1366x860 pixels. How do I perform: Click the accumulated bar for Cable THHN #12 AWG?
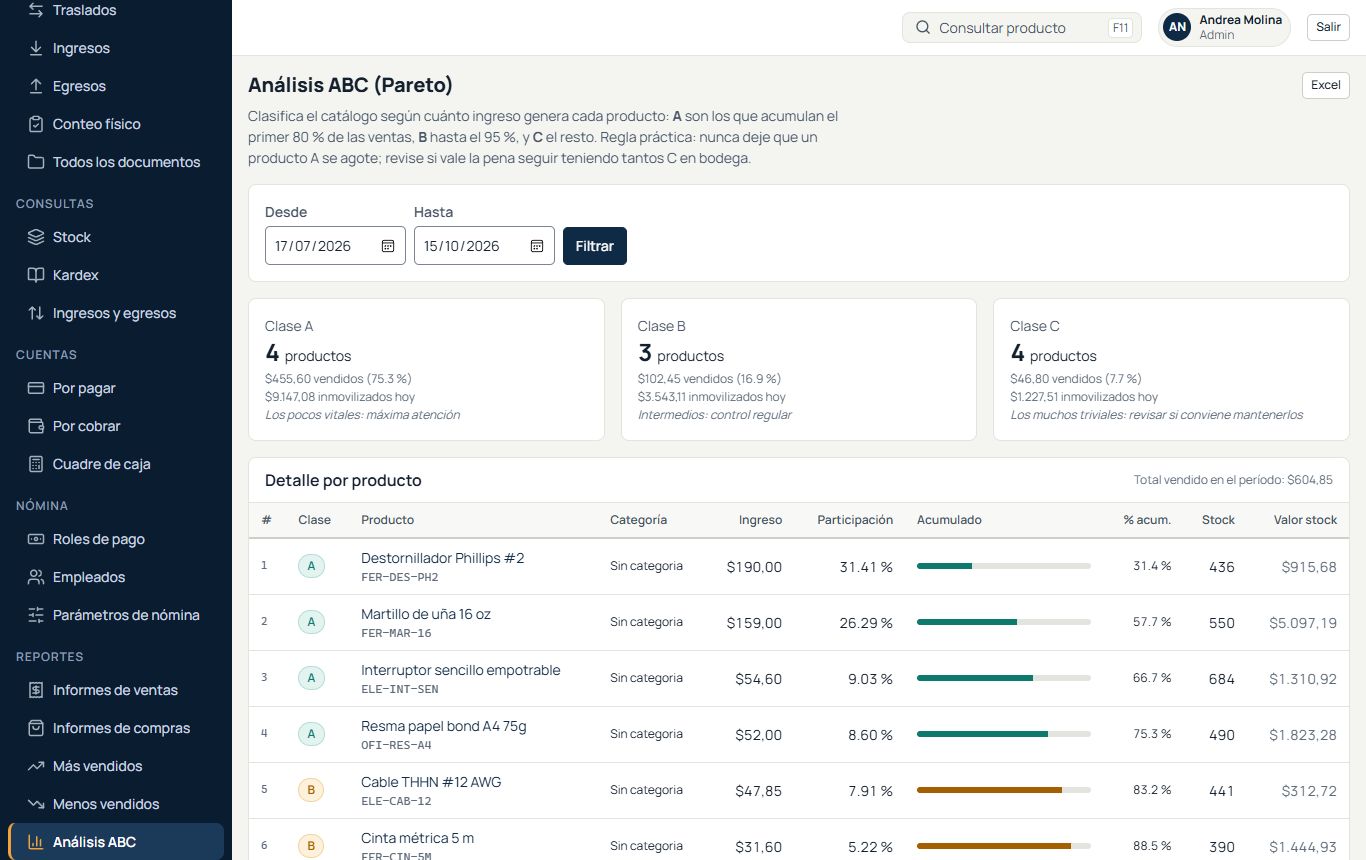[1003, 790]
